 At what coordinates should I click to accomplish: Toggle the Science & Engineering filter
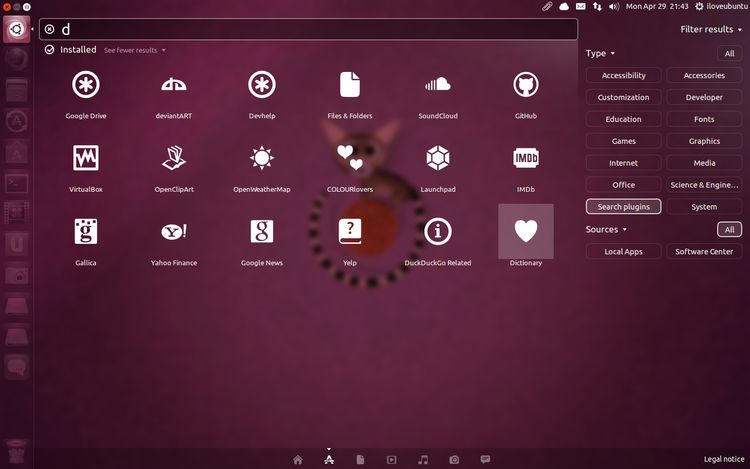(x=704, y=185)
